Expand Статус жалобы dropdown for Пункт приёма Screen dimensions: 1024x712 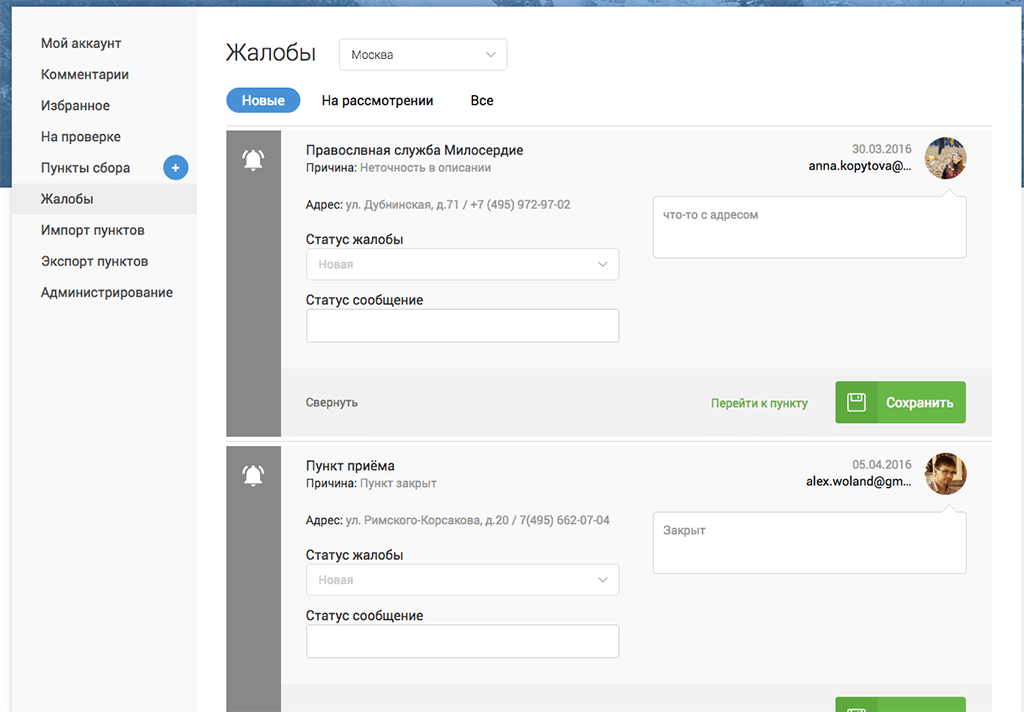(462, 580)
